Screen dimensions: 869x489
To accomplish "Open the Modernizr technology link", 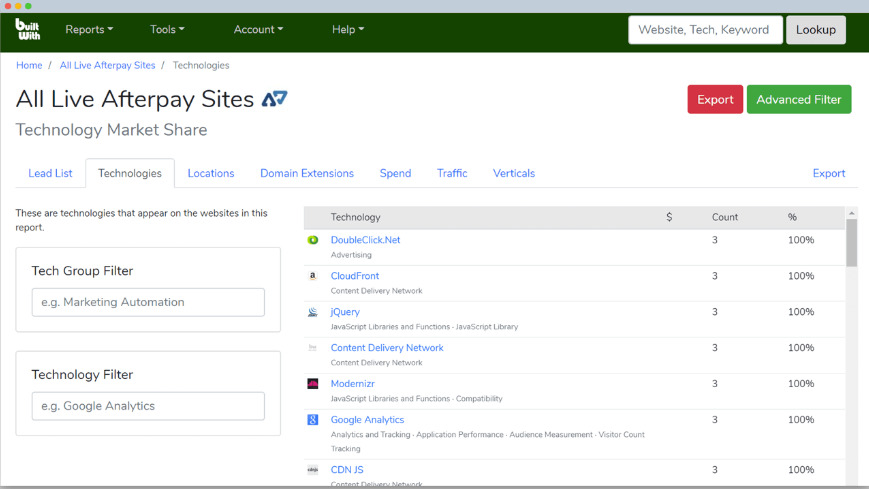I will 352,384.
